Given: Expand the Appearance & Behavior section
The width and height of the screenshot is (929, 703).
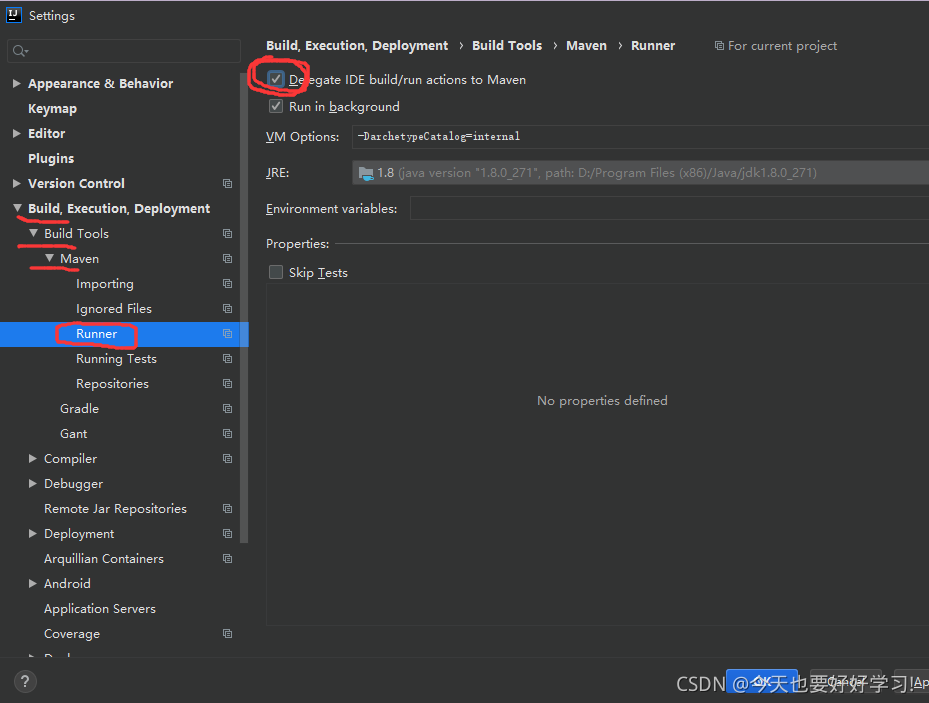Looking at the screenshot, I should coord(17,84).
